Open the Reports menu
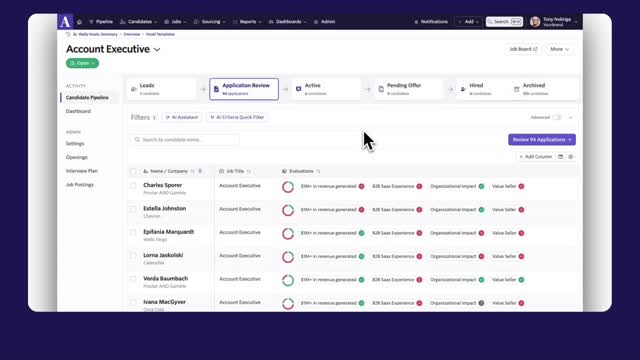 click(247, 22)
